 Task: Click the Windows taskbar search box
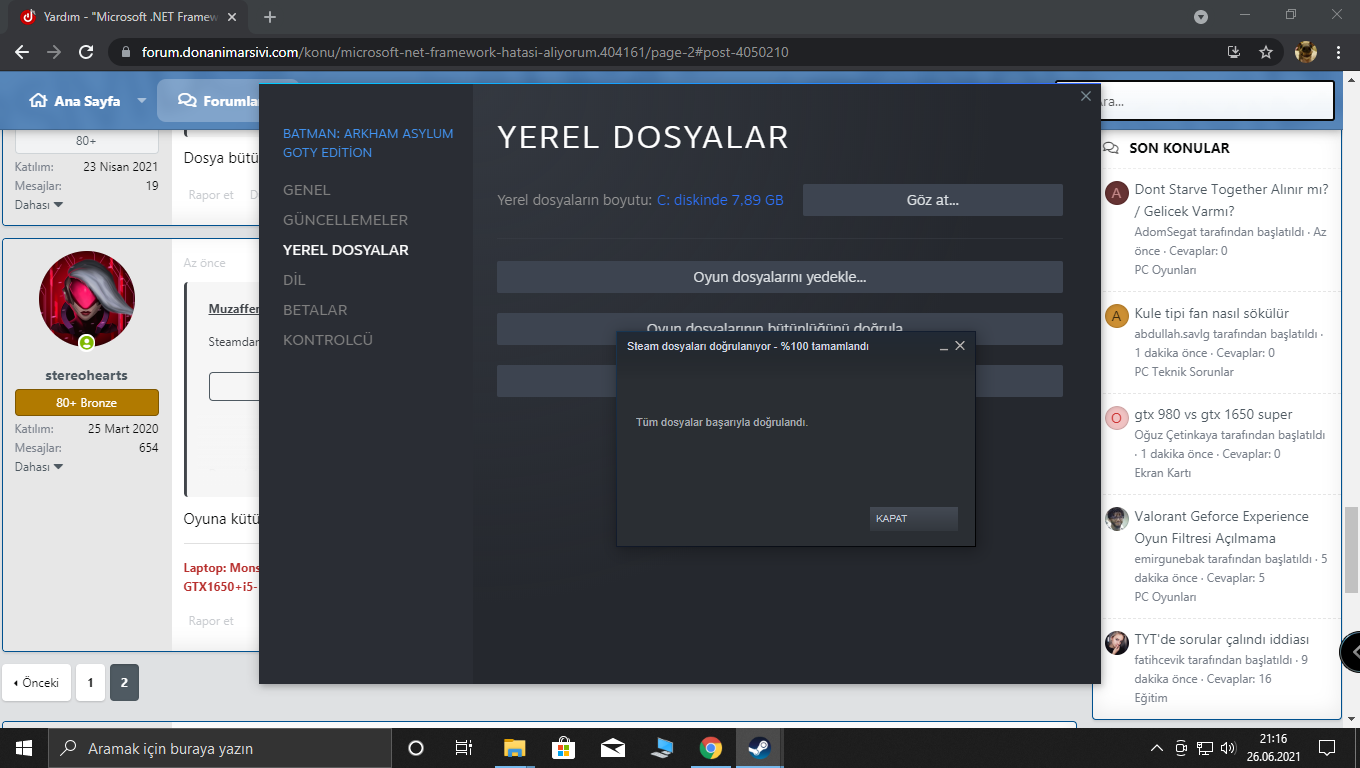[219, 748]
